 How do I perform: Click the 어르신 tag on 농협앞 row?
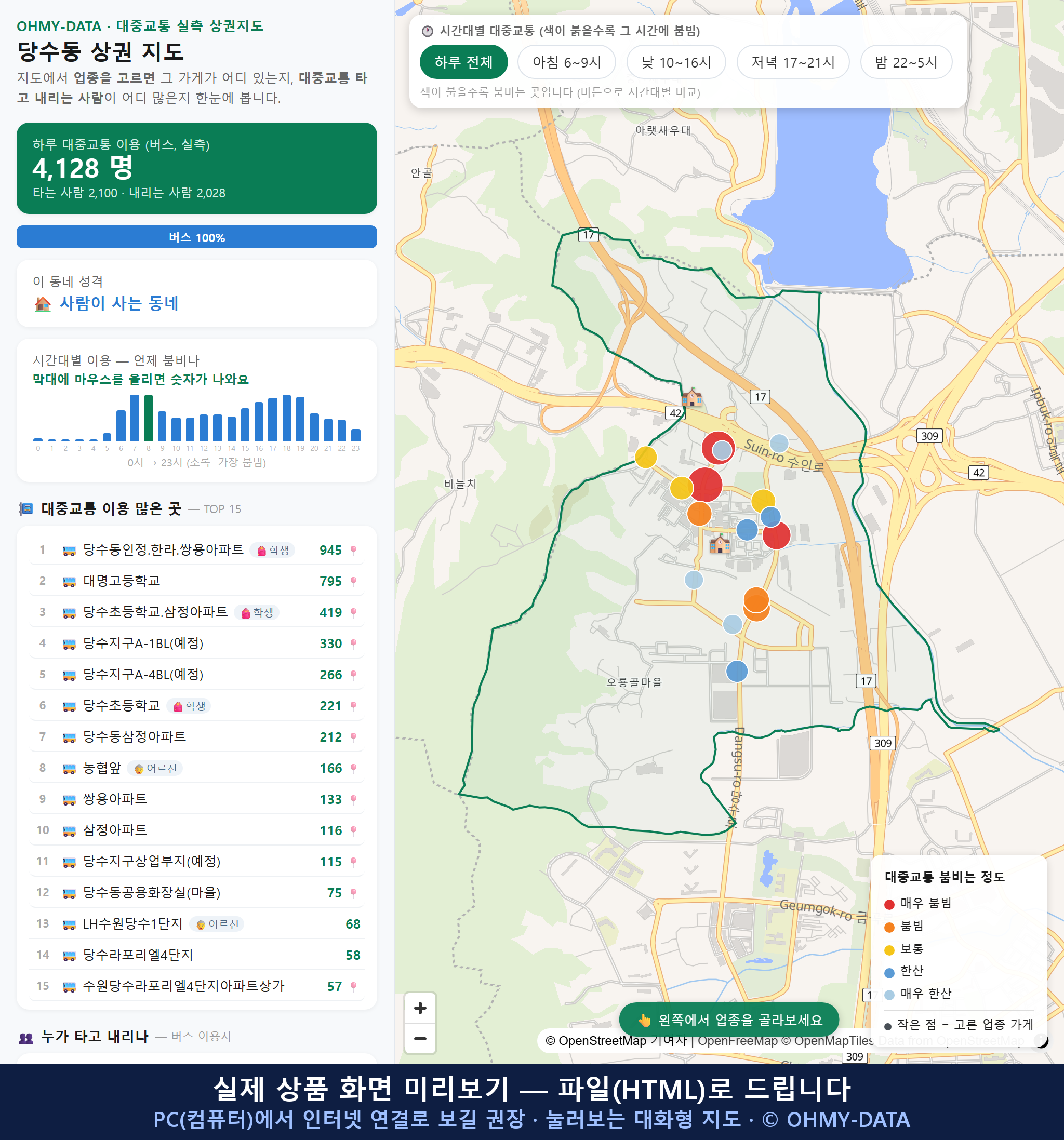155,769
